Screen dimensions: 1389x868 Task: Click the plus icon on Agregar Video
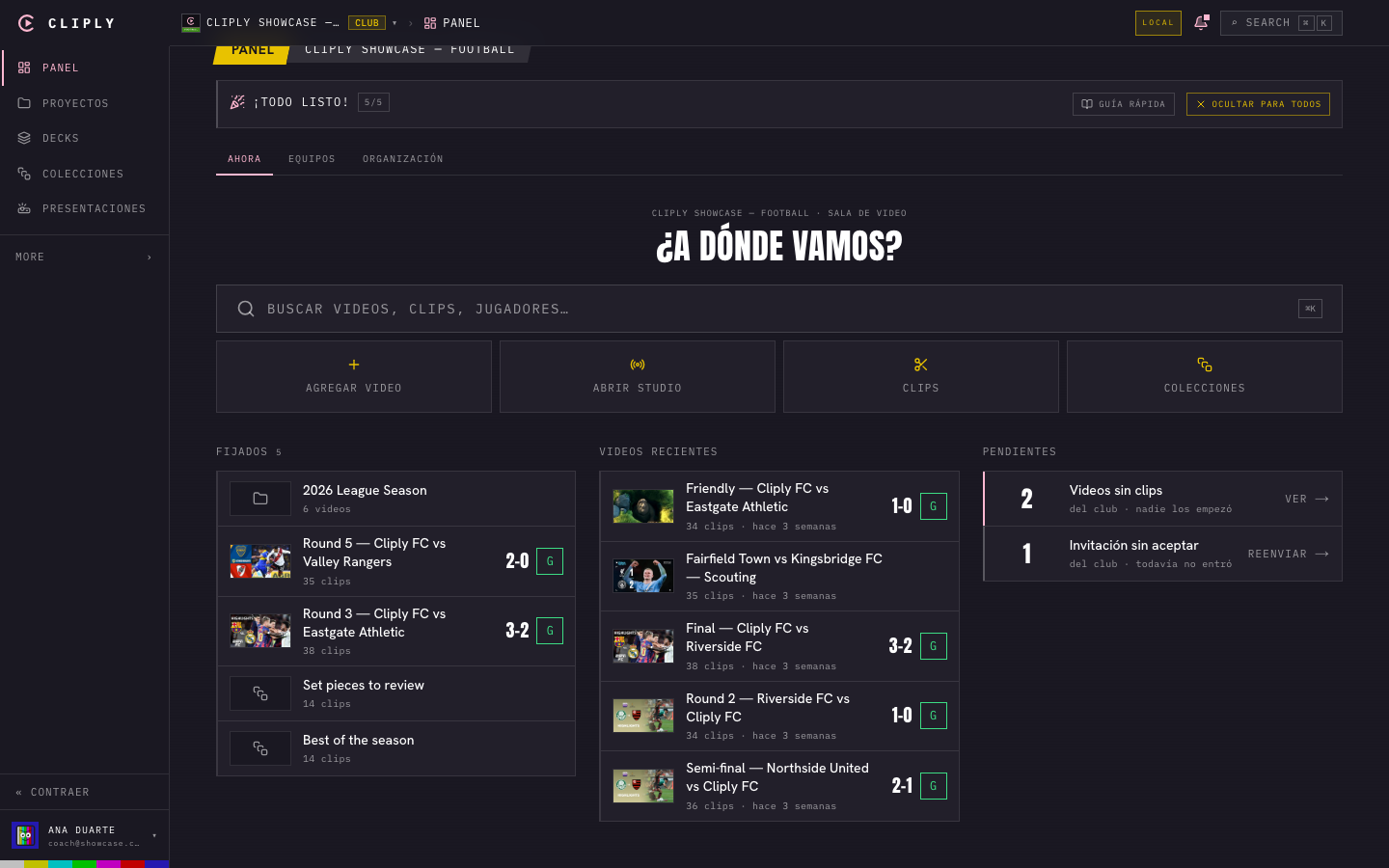coord(354,365)
